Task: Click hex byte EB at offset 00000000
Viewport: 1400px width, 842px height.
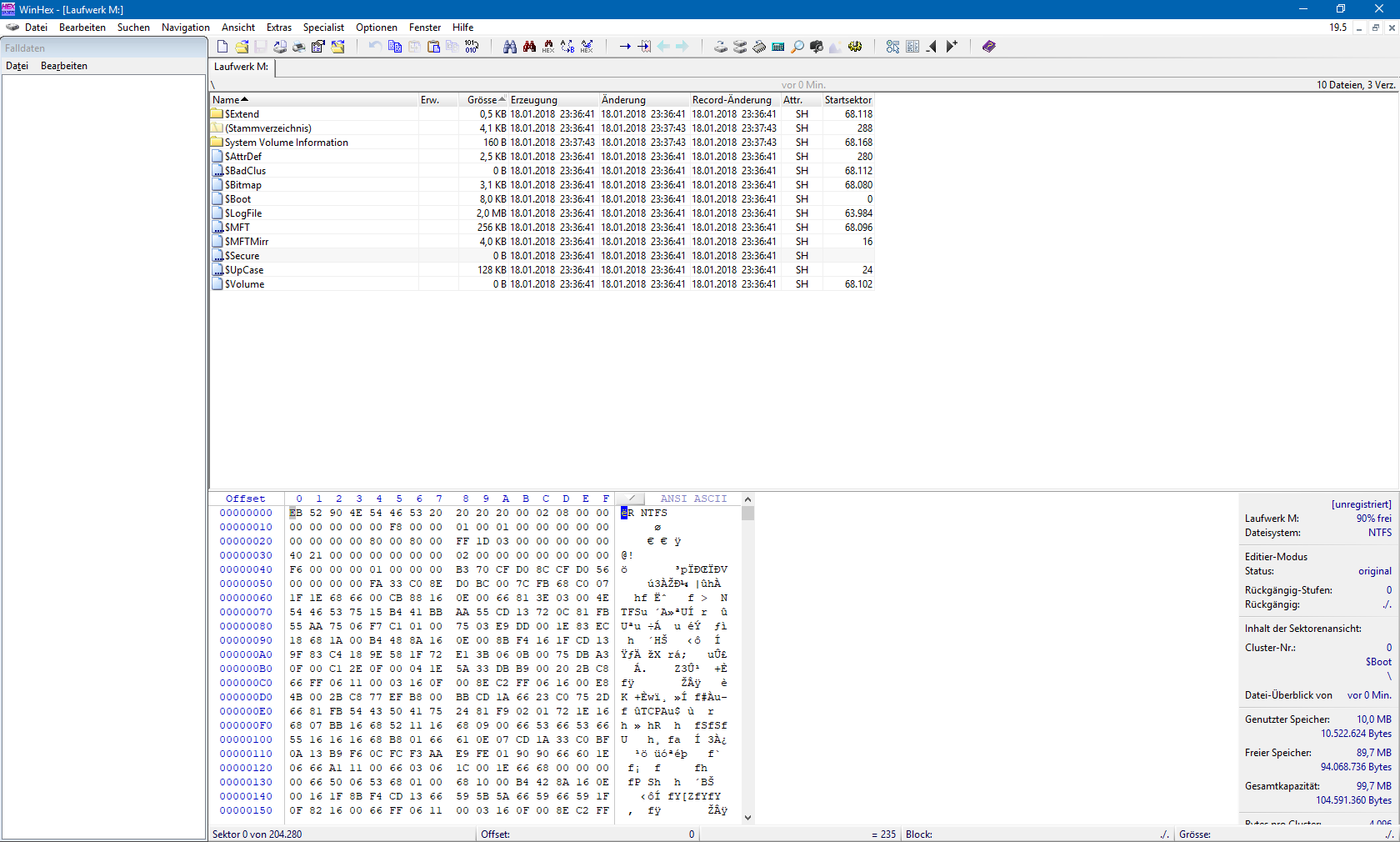Action: 296,513
